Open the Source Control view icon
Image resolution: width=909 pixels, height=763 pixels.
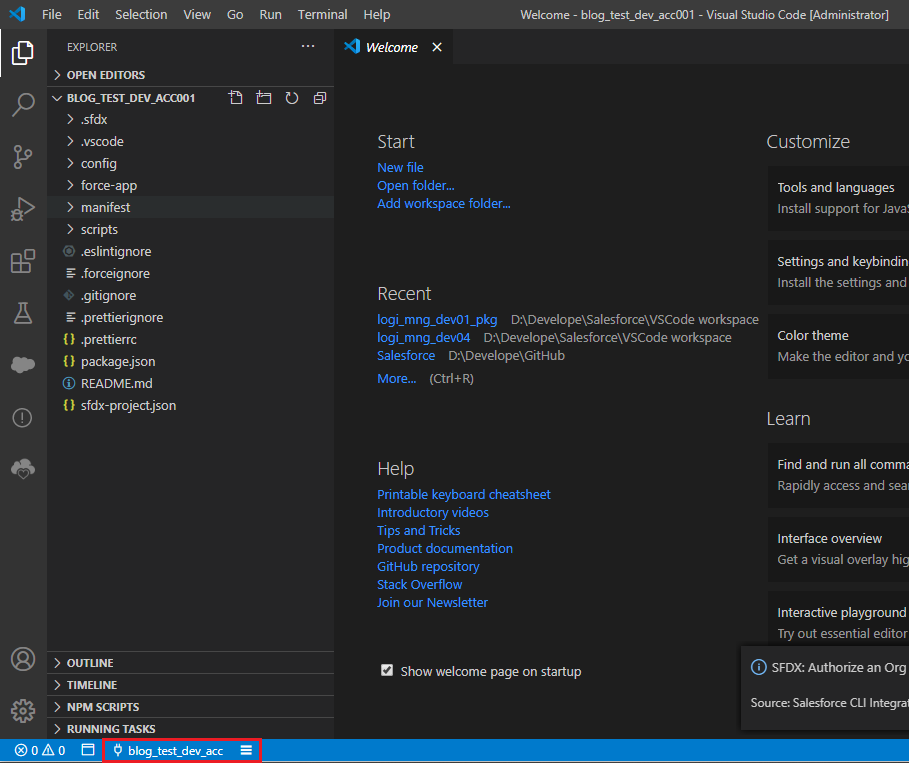coord(23,157)
